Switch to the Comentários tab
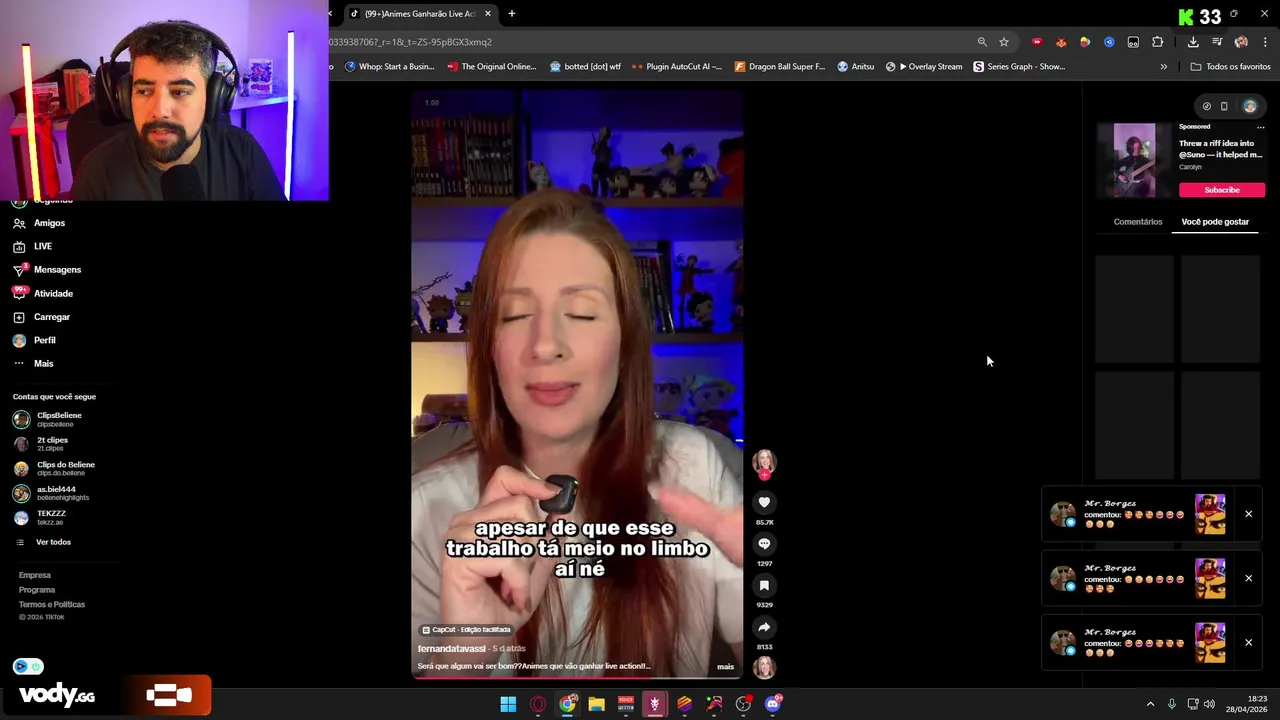The height and width of the screenshot is (720, 1280). (x=1138, y=222)
